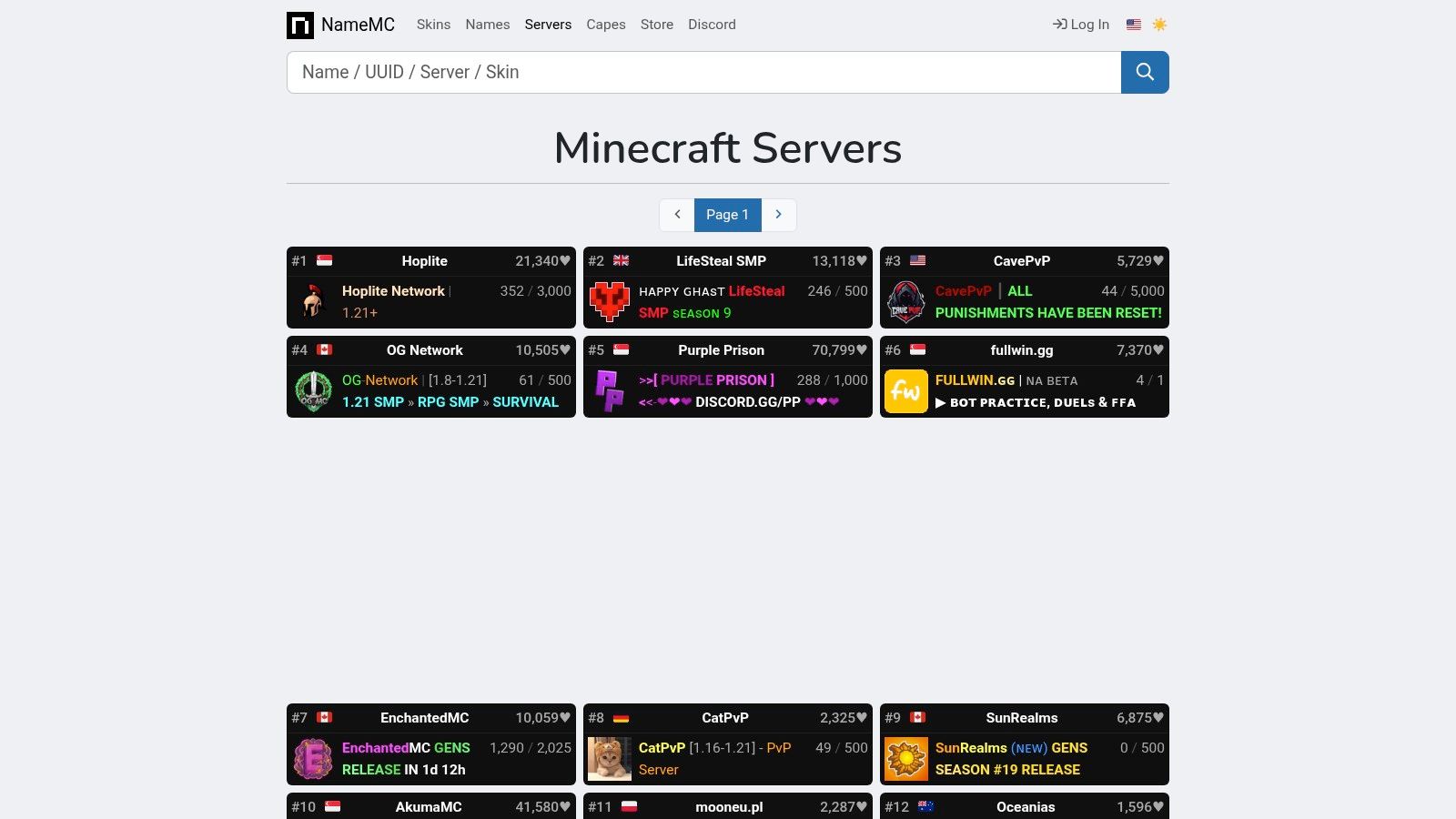Click the EnchantedMC pink E icon
The image size is (1456, 819).
pos(313,758)
